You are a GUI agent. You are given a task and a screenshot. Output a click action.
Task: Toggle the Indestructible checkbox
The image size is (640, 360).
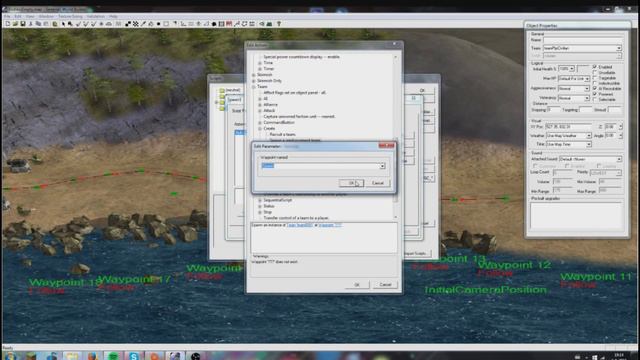coord(595,83)
